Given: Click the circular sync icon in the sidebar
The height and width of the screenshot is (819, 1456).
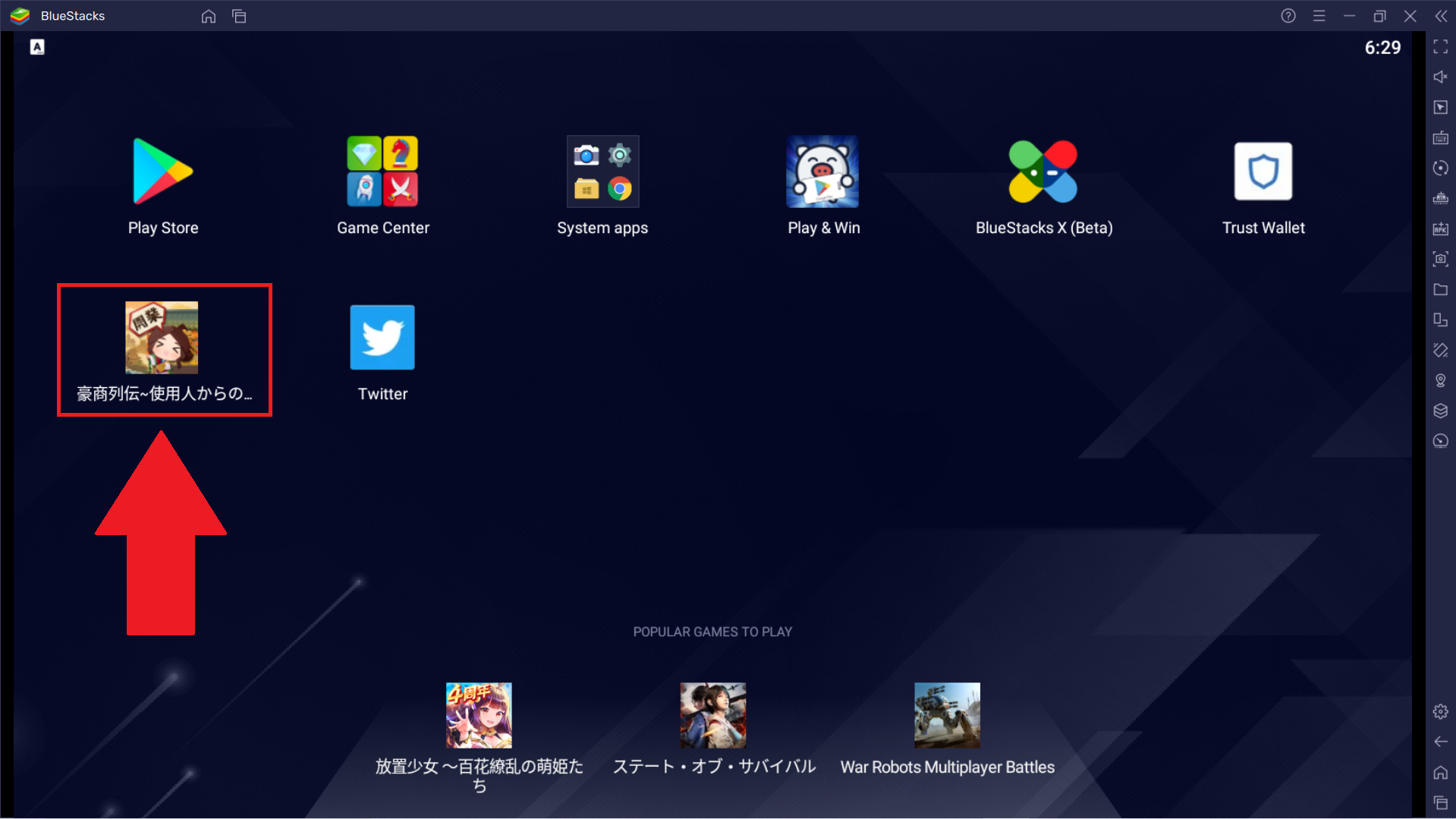Looking at the screenshot, I should (1441, 169).
